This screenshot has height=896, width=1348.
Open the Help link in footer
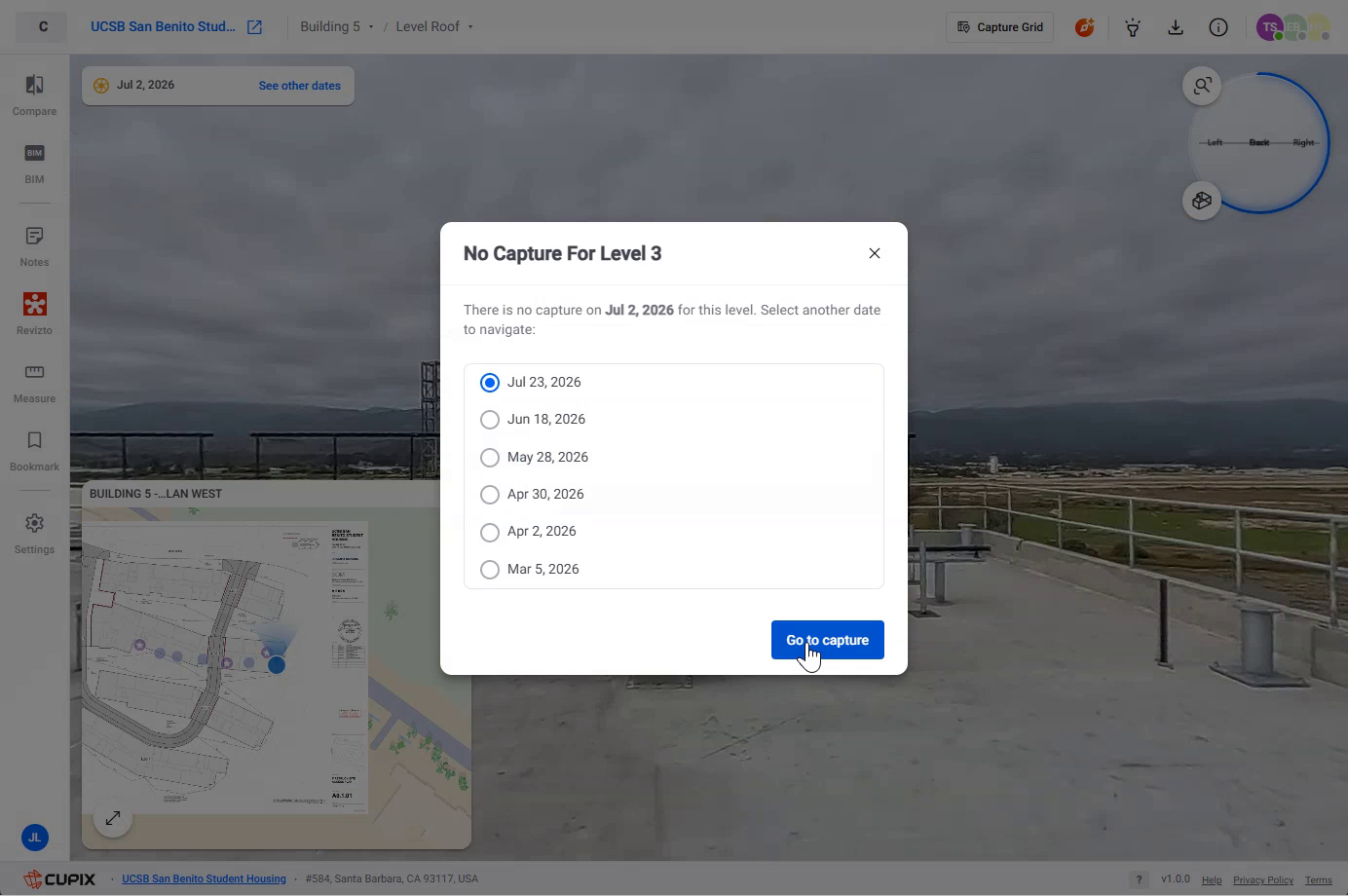[x=1212, y=880]
